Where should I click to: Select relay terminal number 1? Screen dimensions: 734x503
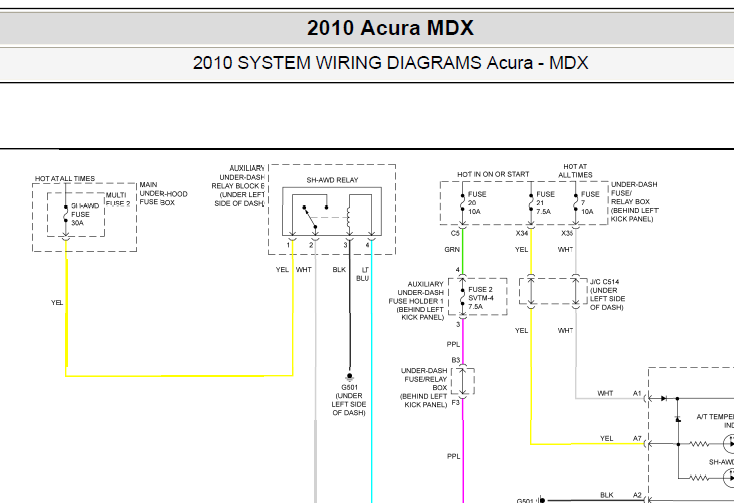pos(288,245)
